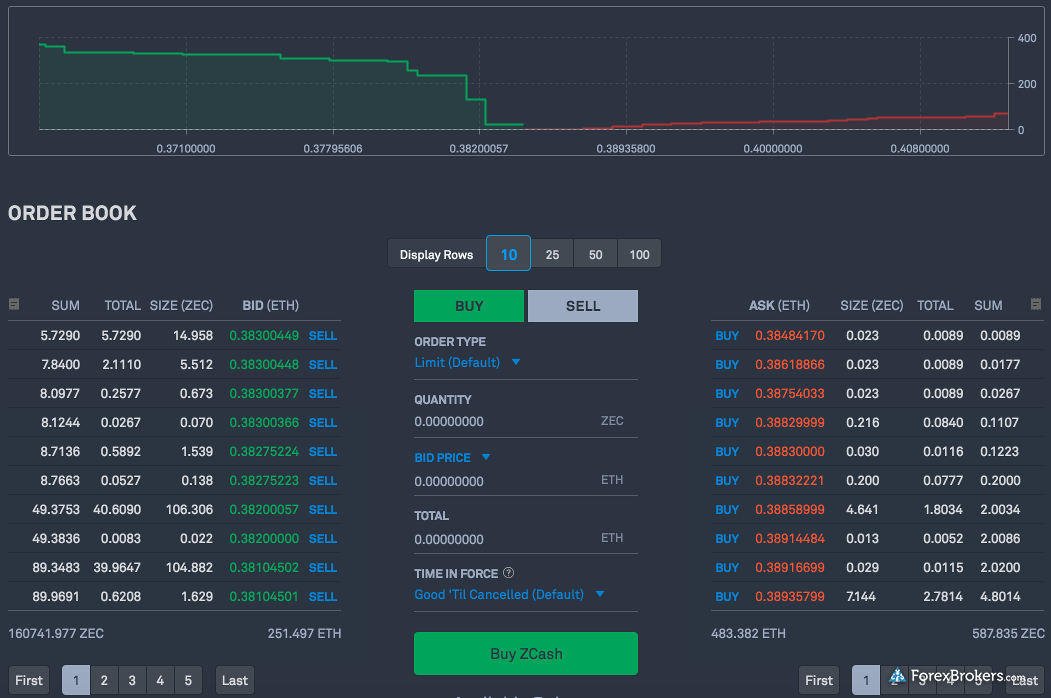Switch to the SELL tab
Screen dimensions: 1051x698
coord(583,306)
